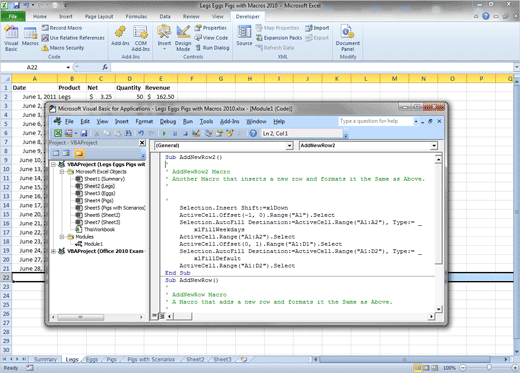Select Module1 in project tree
The image size is (520, 373).
pyautogui.click(x=89, y=244)
